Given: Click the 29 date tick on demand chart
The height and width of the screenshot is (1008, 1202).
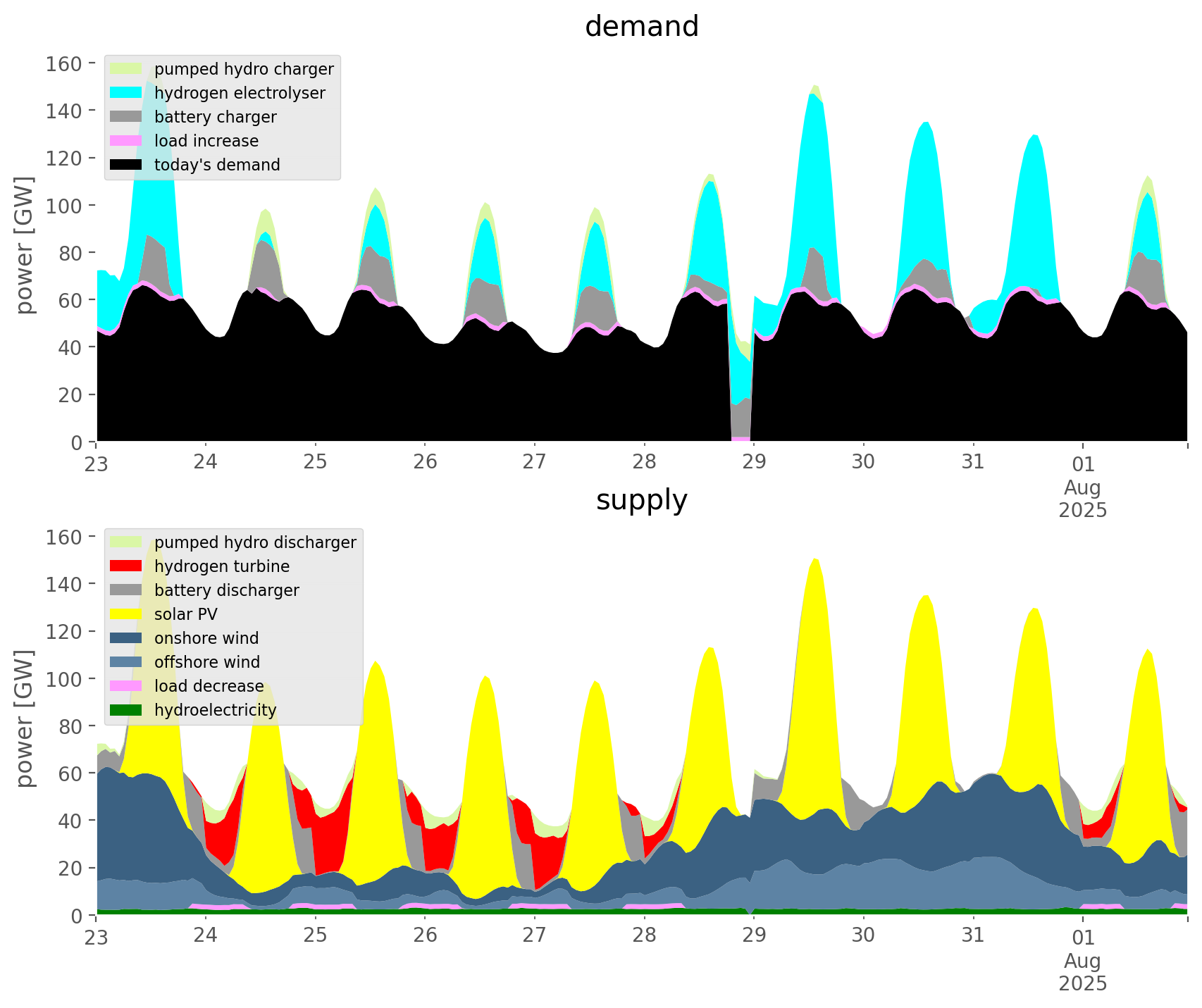Looking at the screenshot, I should (x=753, y=463).
